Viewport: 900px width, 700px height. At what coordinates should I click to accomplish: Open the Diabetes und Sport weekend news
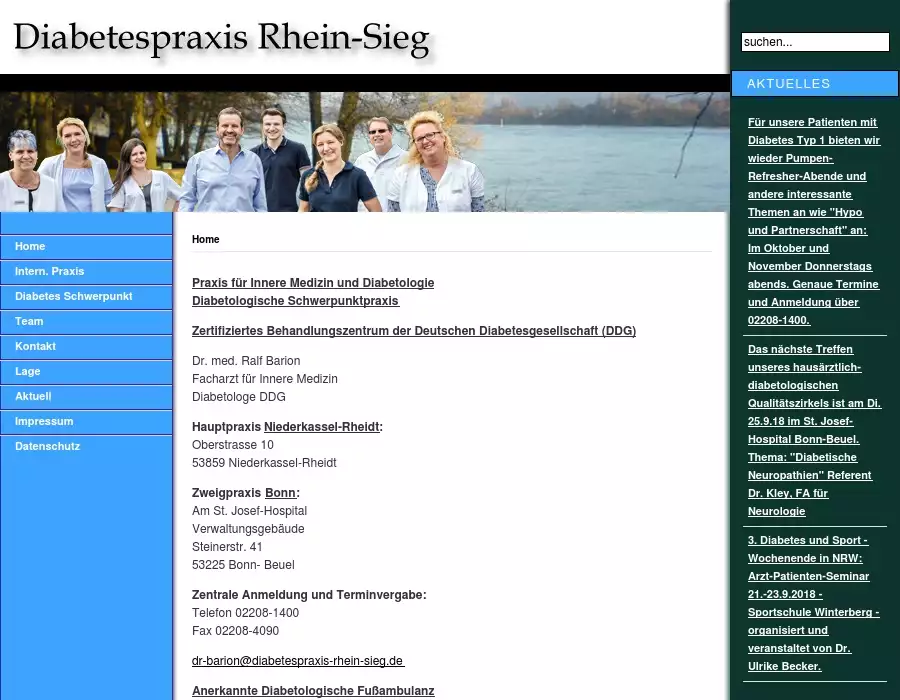813,603
